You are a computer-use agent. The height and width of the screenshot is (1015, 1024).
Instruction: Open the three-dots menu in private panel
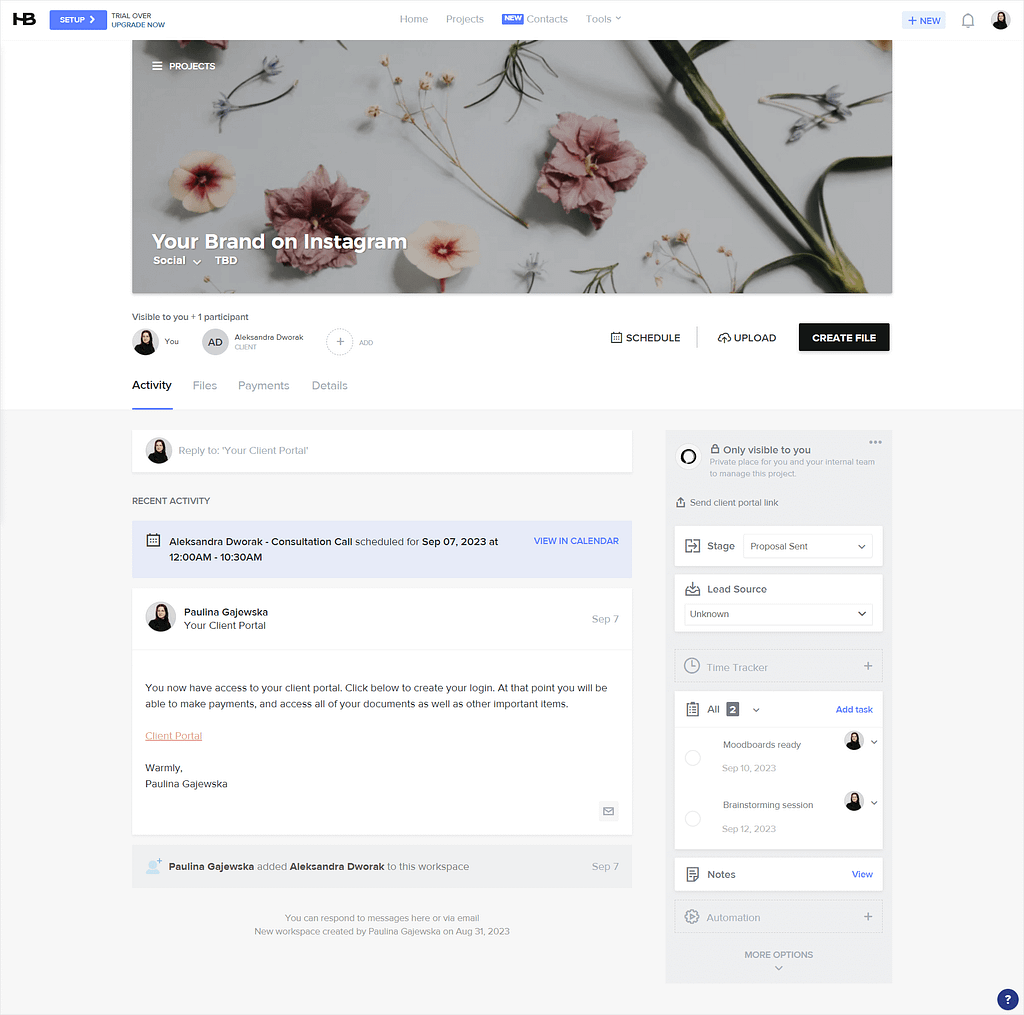click(875, 442)
